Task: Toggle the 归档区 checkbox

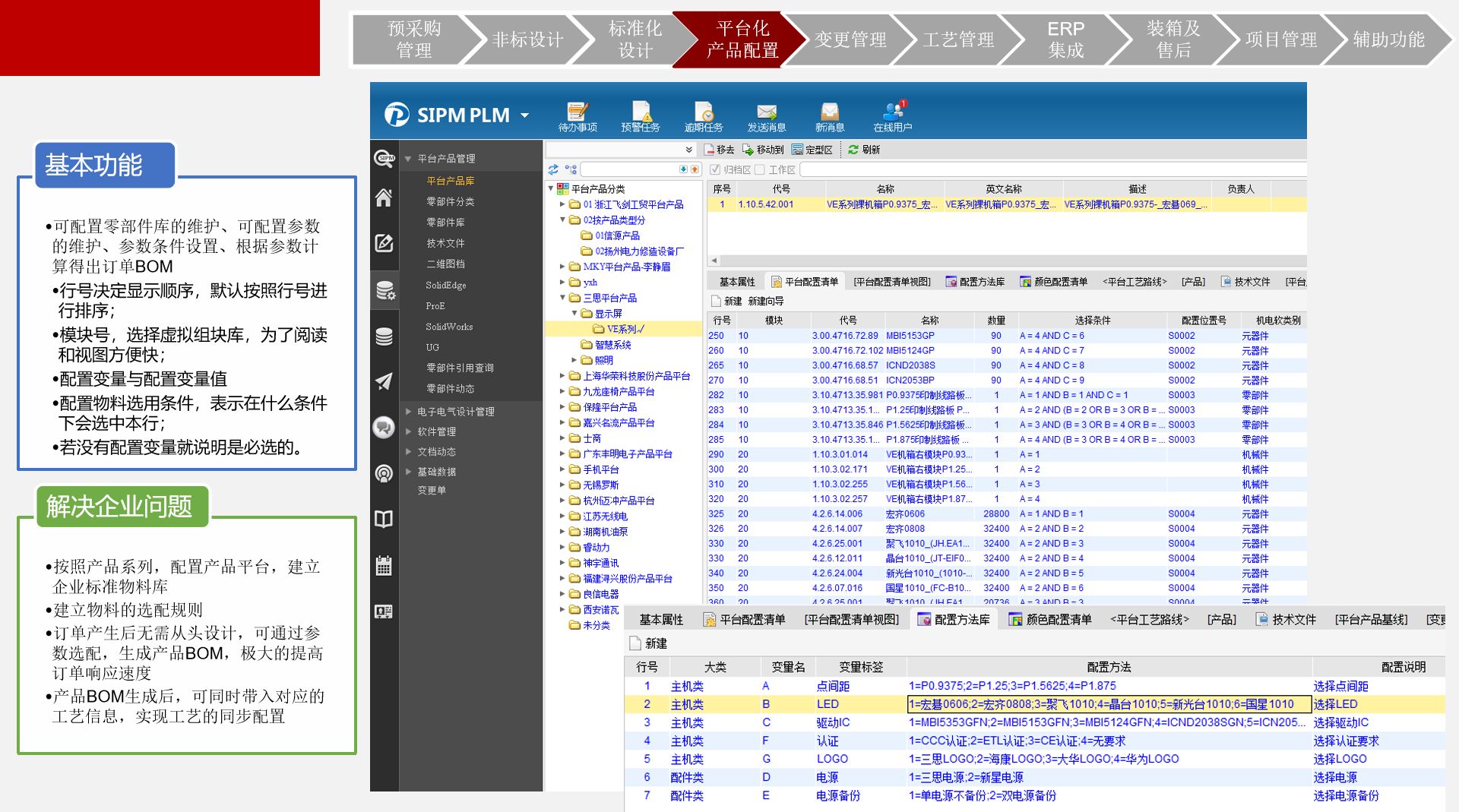Action: (715, 169)
